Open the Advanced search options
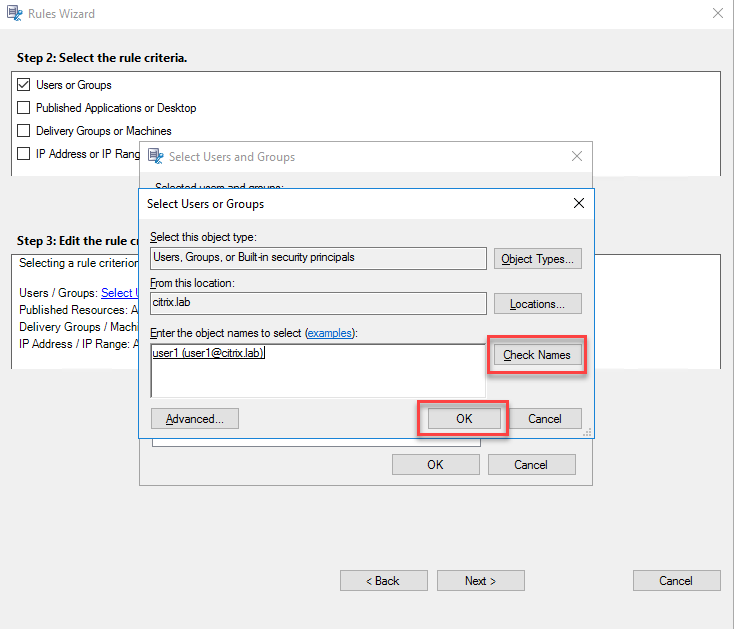Viewport: 734px width, 629px height. point(195,419)
